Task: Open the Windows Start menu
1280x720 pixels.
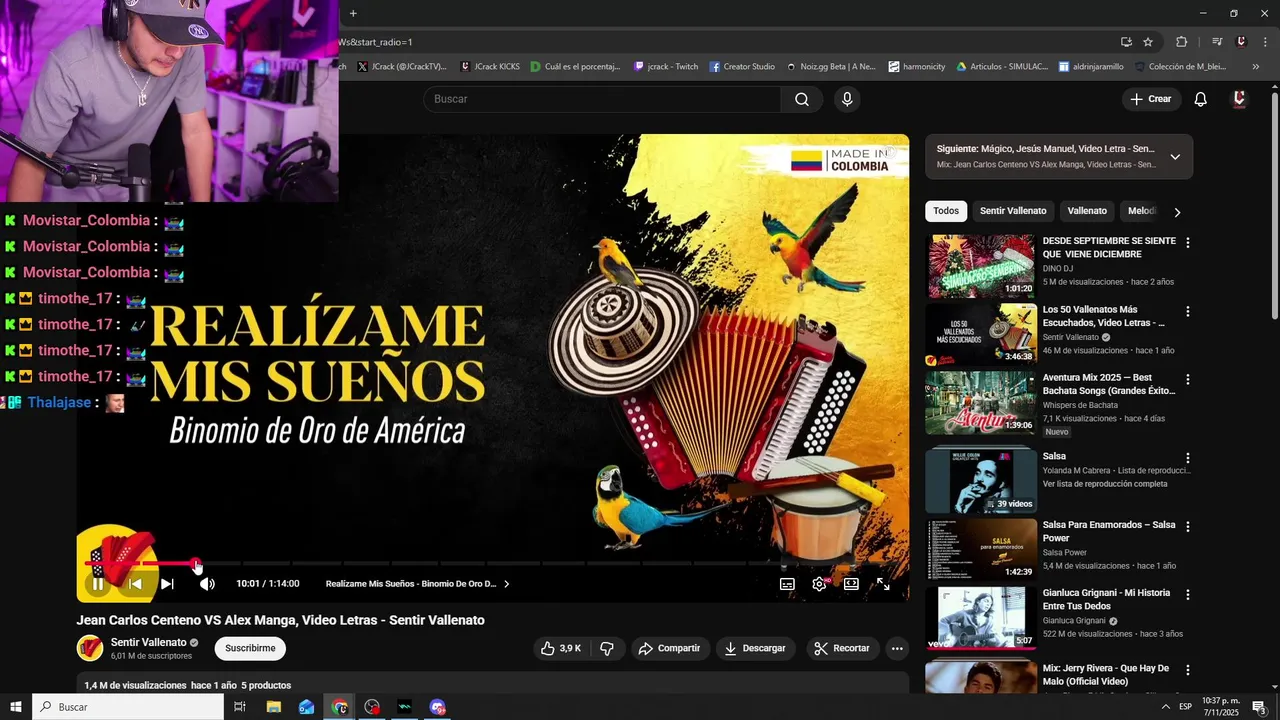Action: [x=16, y=707]
